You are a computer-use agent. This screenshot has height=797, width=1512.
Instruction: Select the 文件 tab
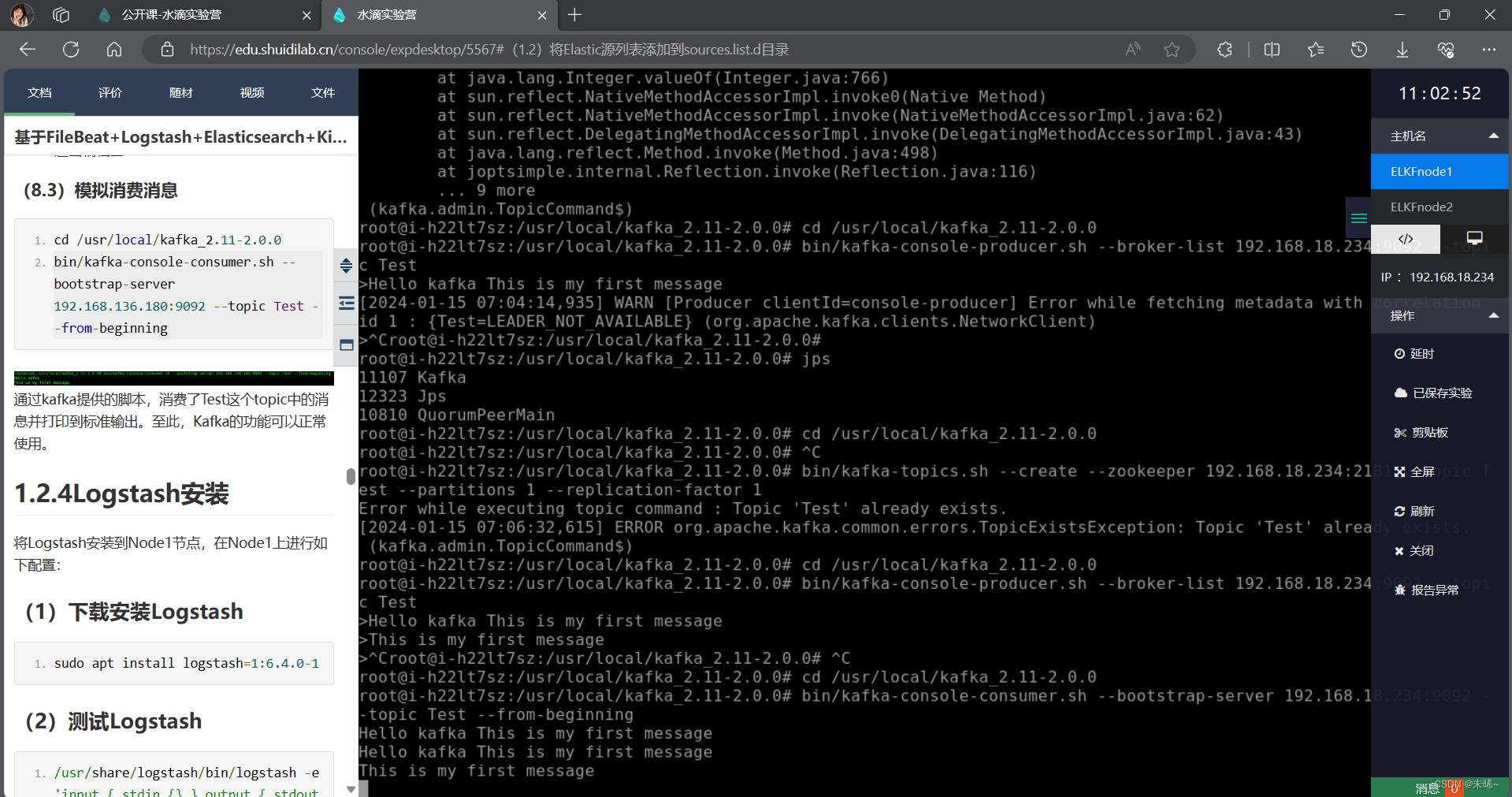(x=323, y=93)
